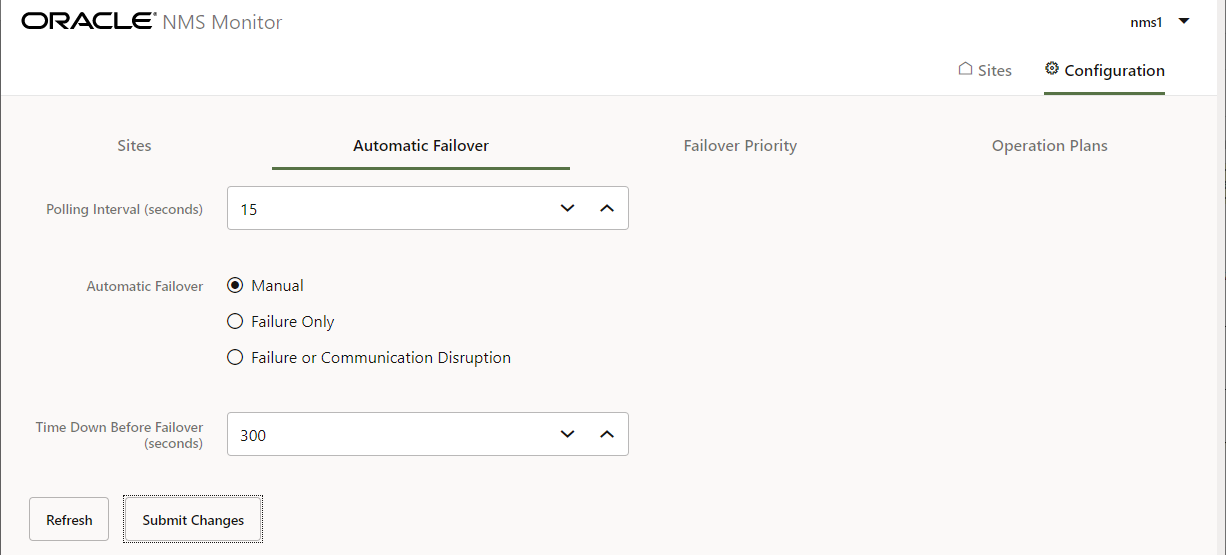Decrease Time Down Before Failover value
Screen dimensions: 1226x555
pos(568,434)
